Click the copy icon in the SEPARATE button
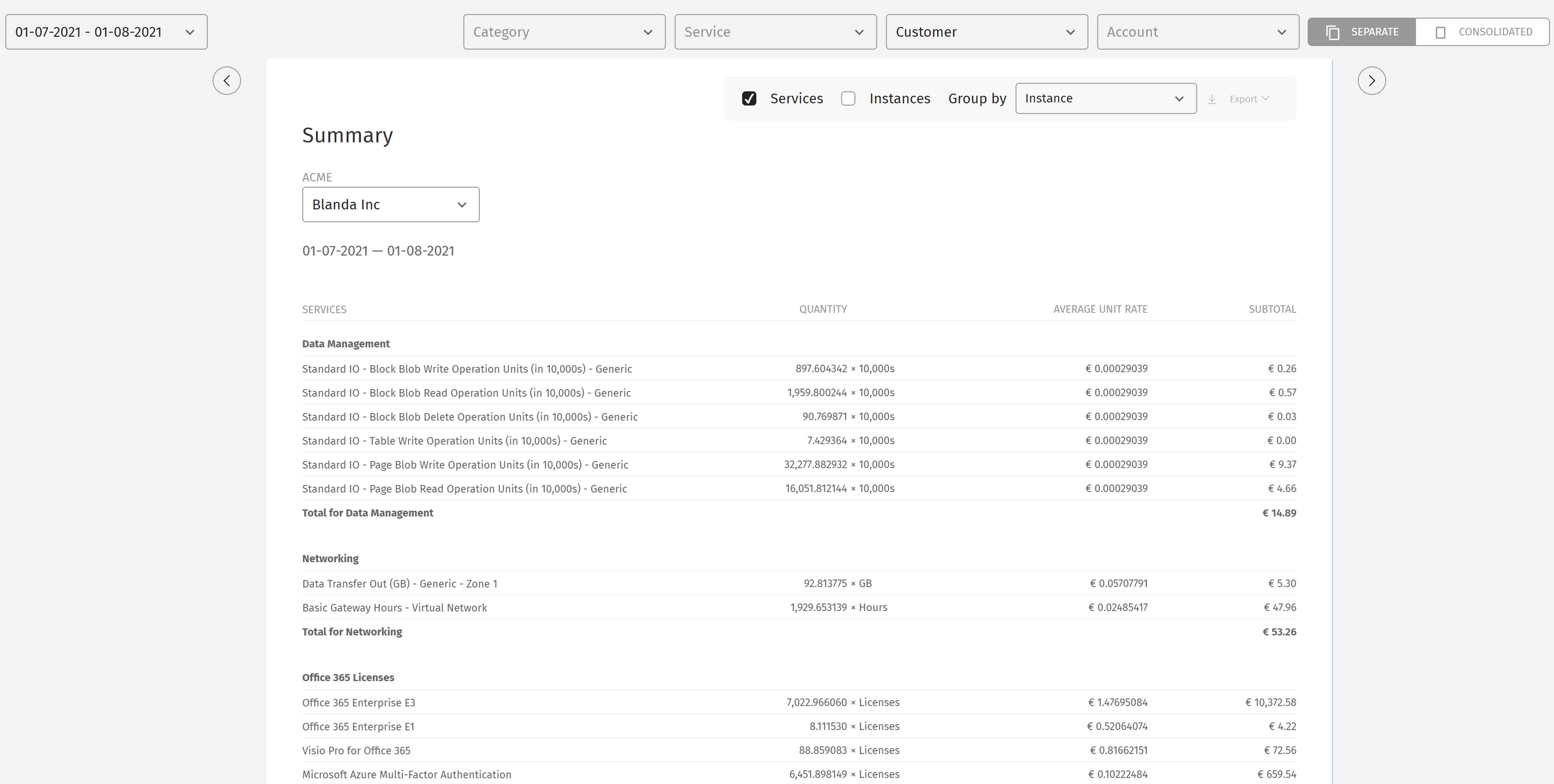This screenshot has height=784, width=1554. [x=1334, y=31]
